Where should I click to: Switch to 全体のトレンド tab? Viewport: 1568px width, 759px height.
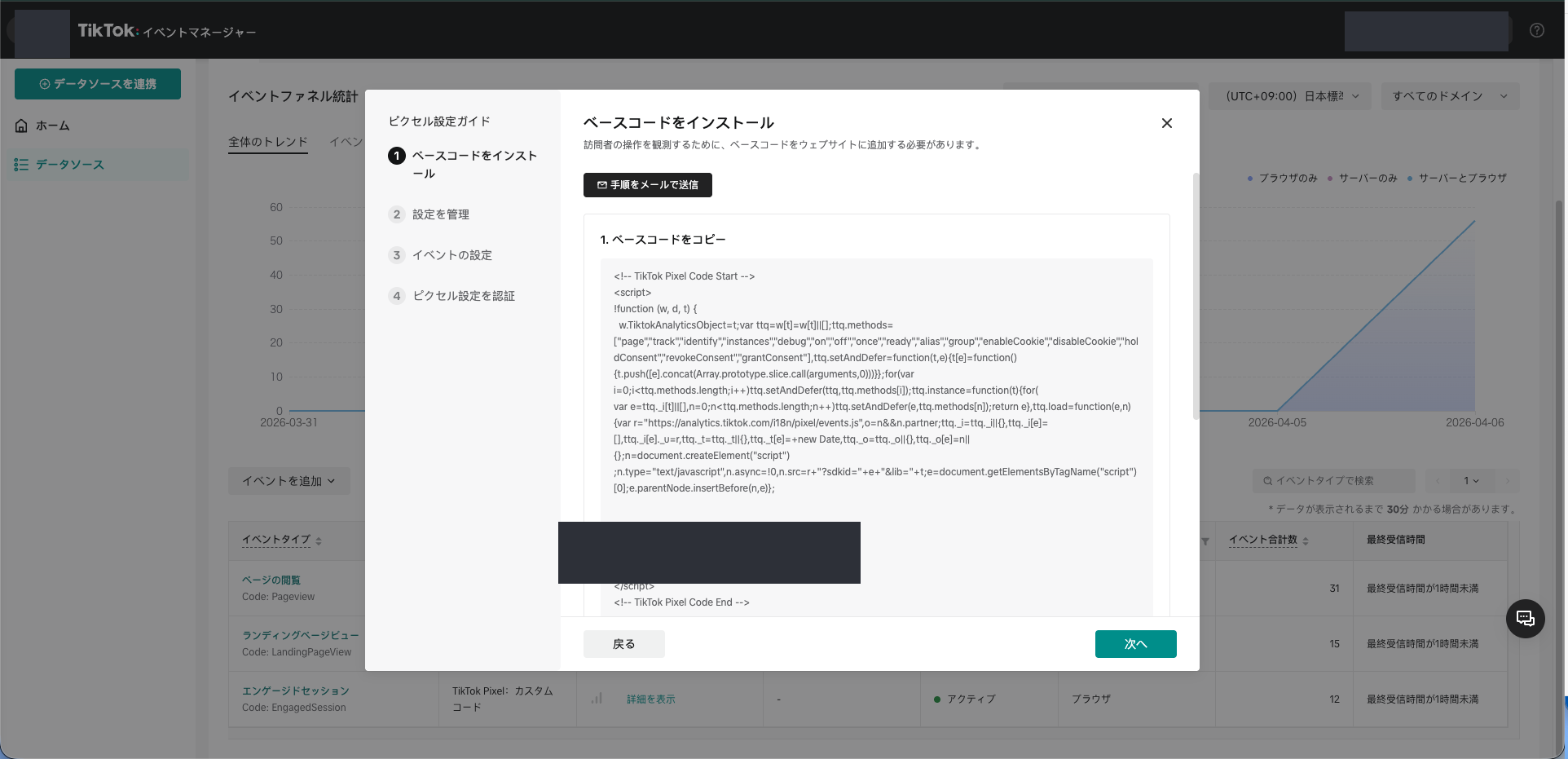tap(267, 142)
